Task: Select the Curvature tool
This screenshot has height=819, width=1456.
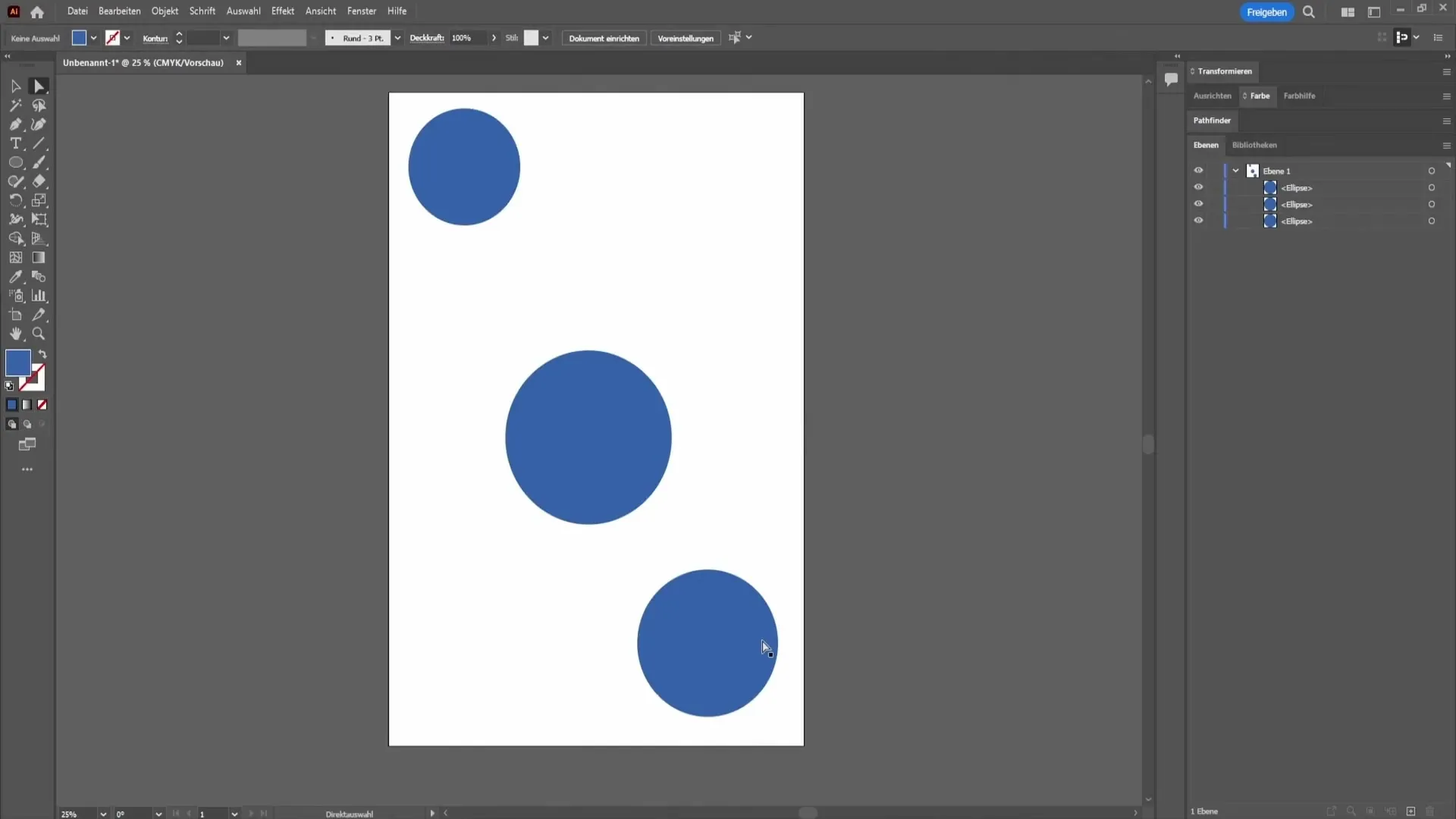Action: (x=39, y=124)
